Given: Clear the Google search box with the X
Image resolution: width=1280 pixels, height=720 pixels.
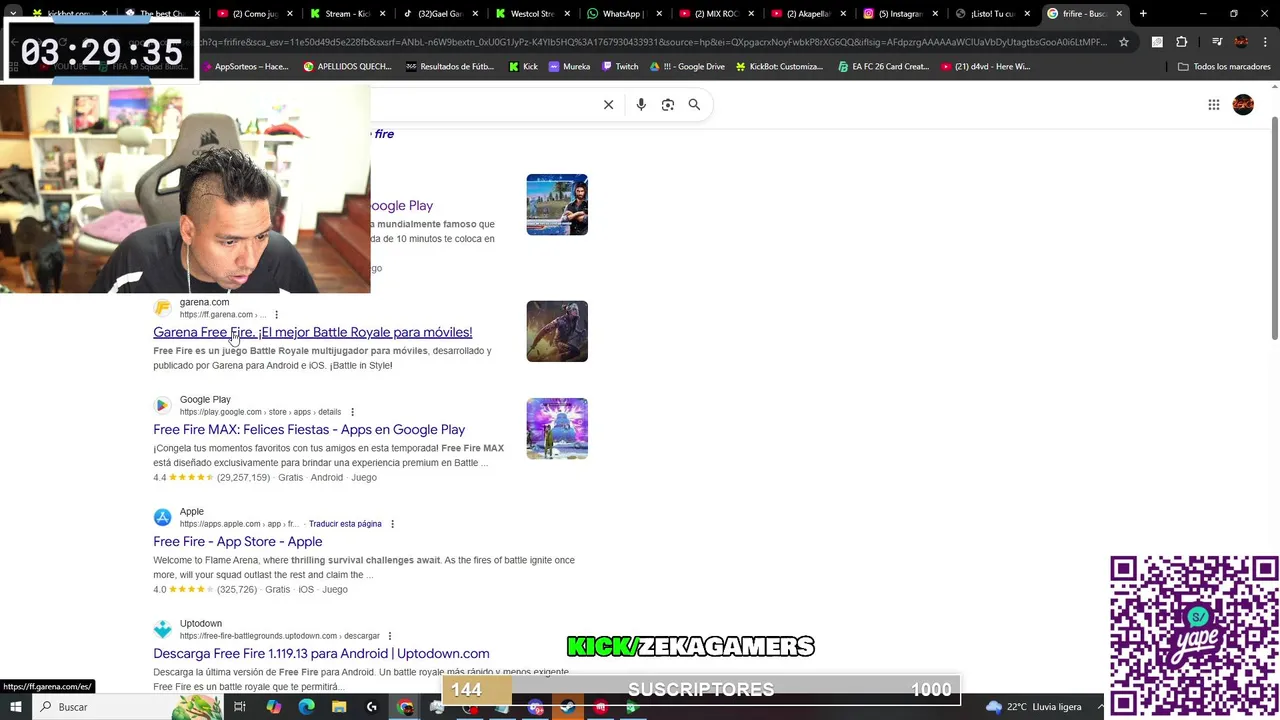Looking at the screenshot, I should pyautogui.click(x=608, y=104).
